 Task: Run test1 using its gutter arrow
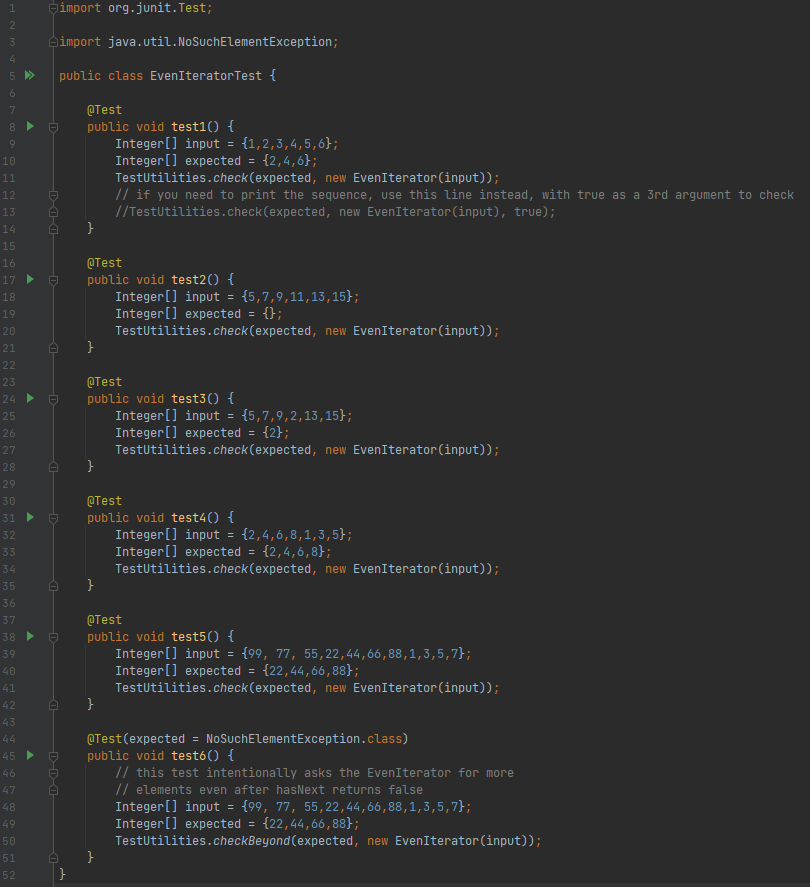tap(28, 126)
